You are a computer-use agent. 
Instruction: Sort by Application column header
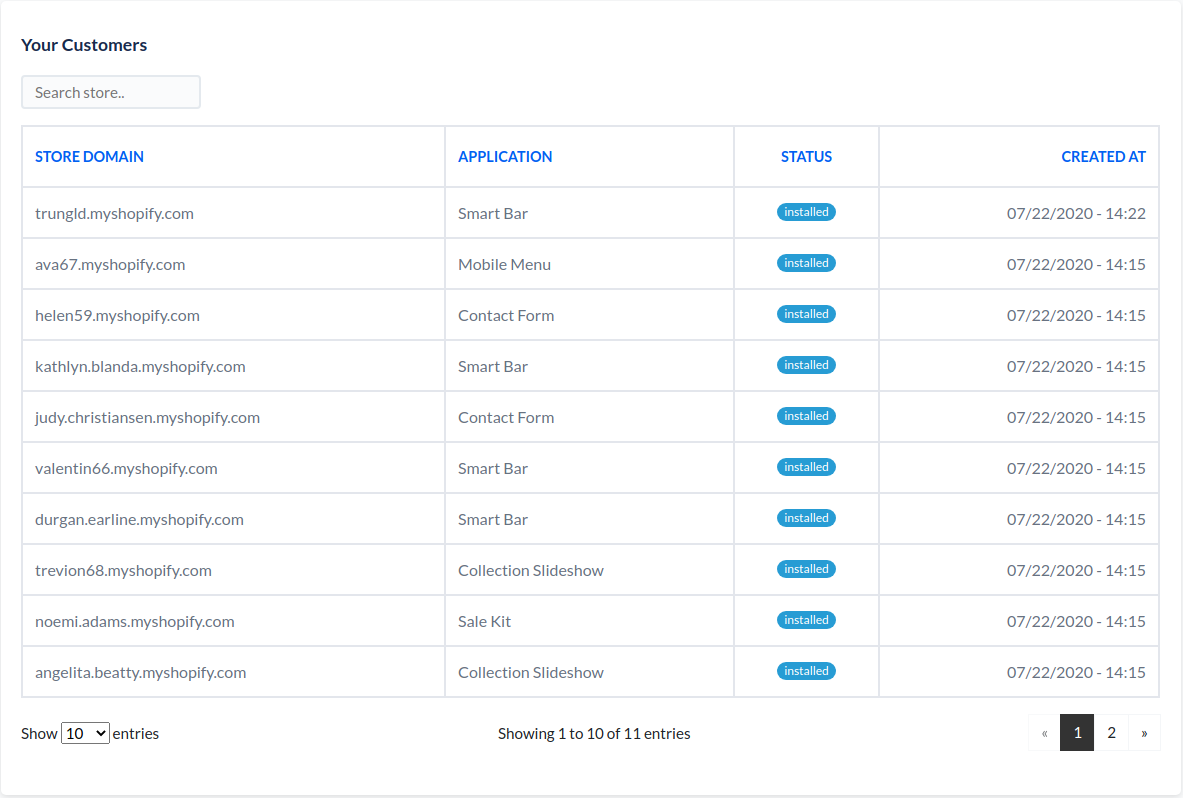(505, 157)
